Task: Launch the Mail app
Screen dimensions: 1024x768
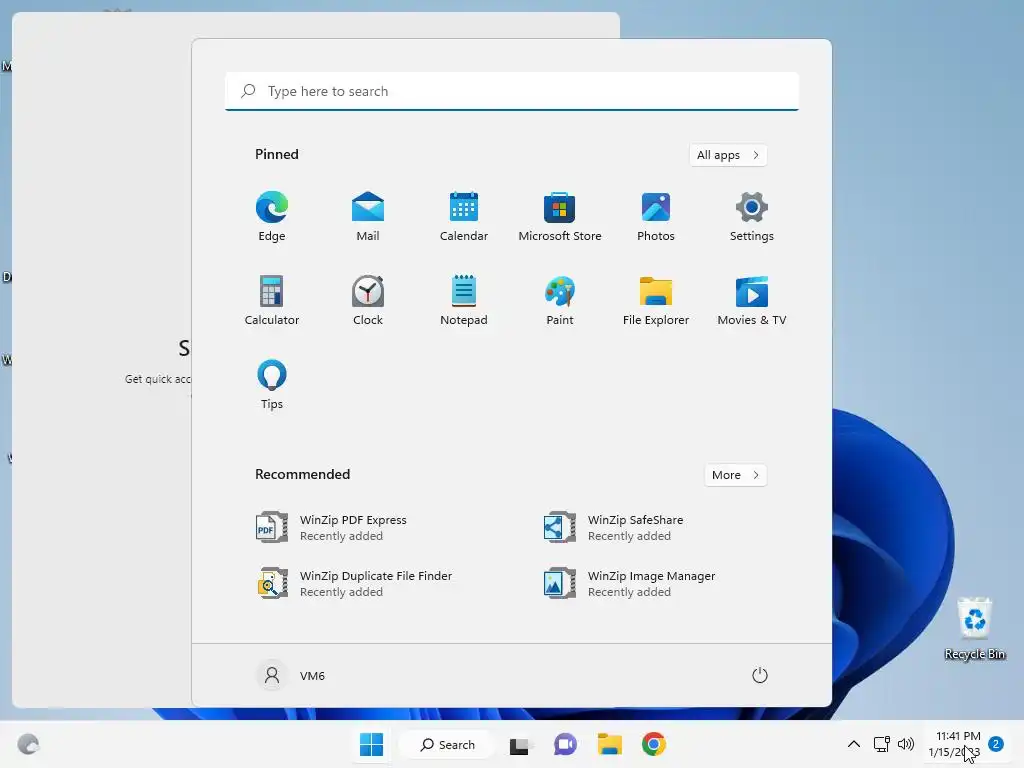Action: 368,217
